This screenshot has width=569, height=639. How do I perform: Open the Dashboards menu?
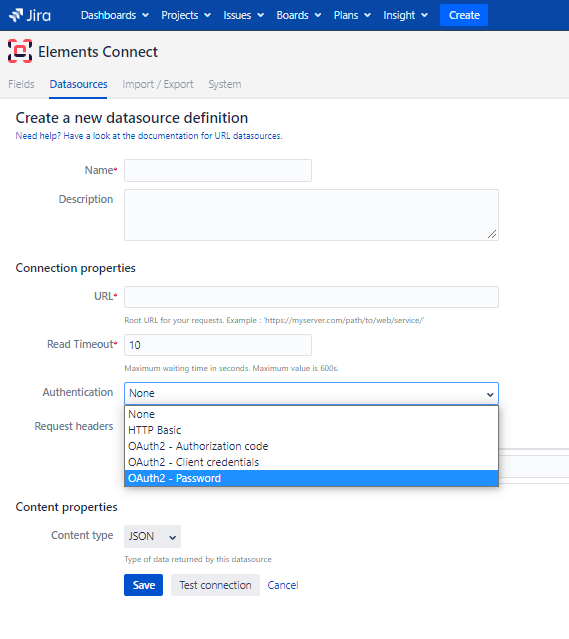(x=115, y=15)
